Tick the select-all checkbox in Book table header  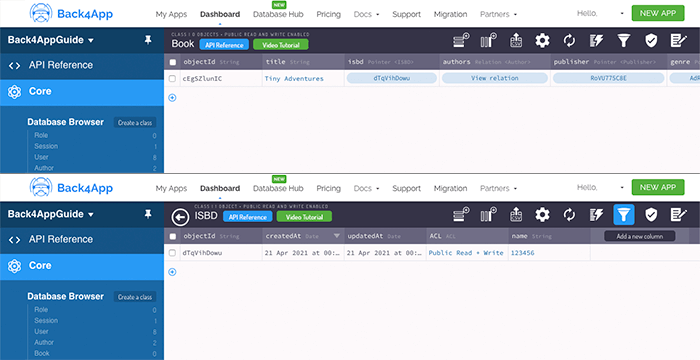(x=173, y=63)
